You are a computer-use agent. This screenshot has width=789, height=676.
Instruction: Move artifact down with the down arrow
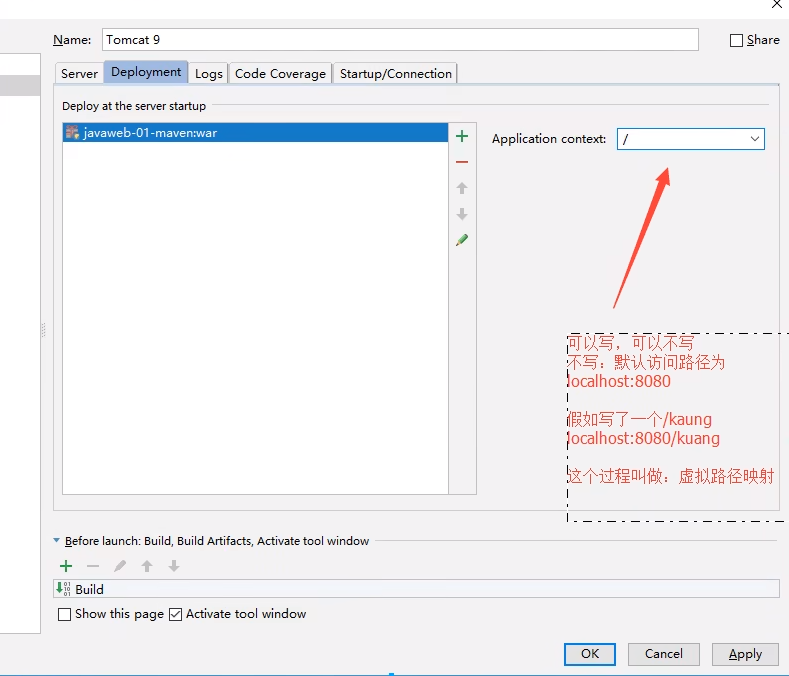pos(462,214)
